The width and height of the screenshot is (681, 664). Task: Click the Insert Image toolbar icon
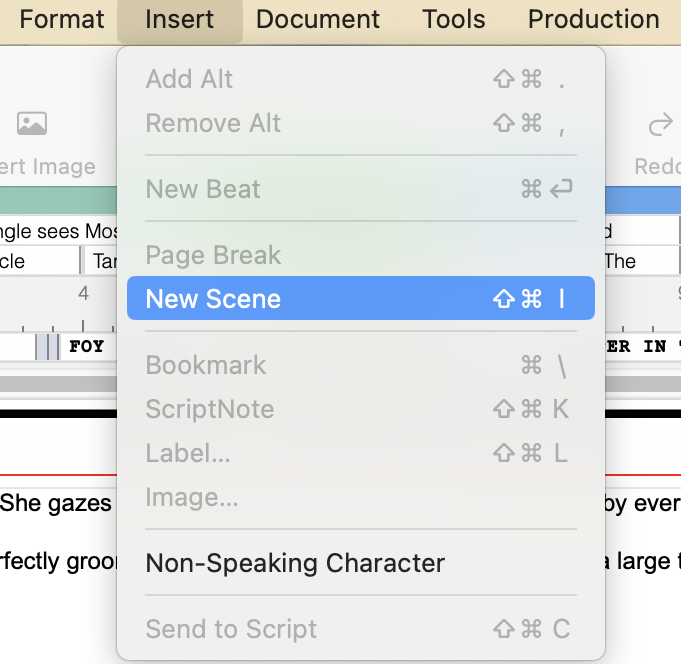32,124
